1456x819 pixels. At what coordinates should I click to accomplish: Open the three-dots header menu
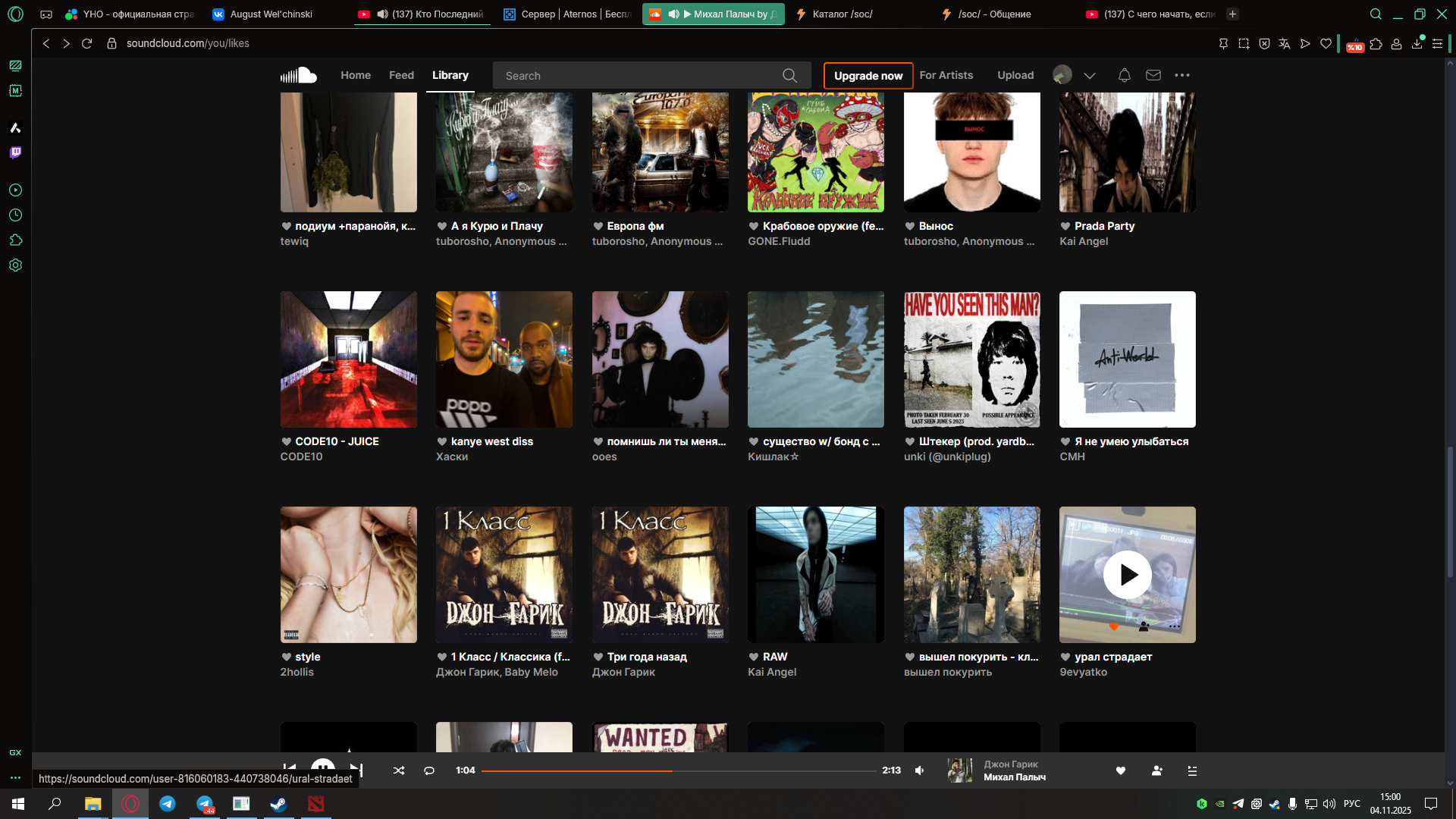(x=1182, y=75)
